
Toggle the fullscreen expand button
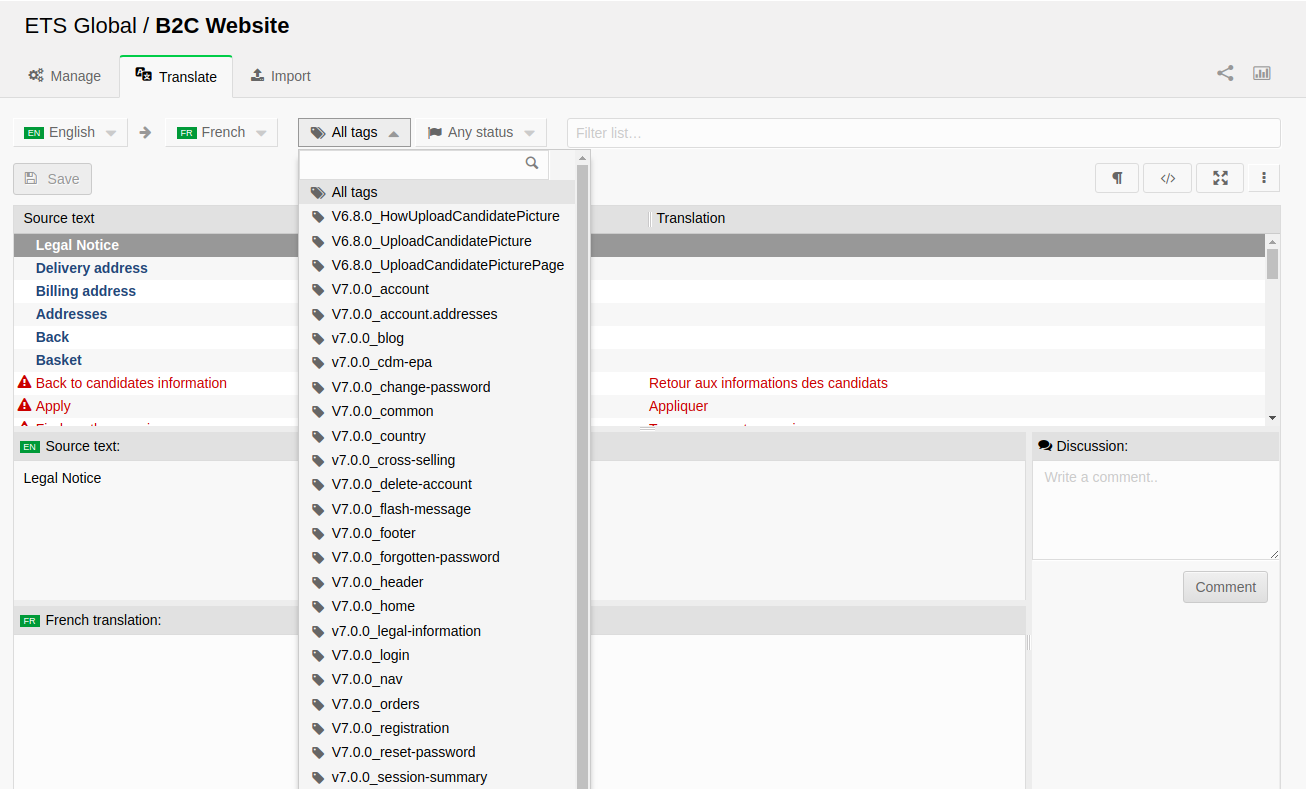(x=1220, y=178)
